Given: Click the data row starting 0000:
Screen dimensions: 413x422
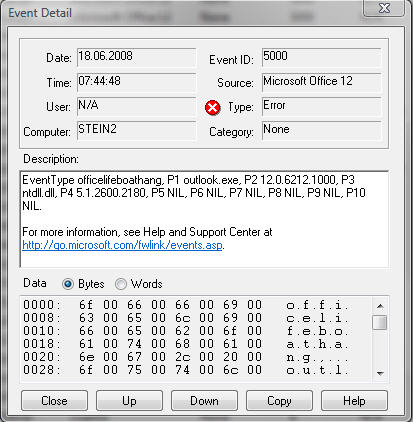Looking at the screenshot, I should [186, 305].
